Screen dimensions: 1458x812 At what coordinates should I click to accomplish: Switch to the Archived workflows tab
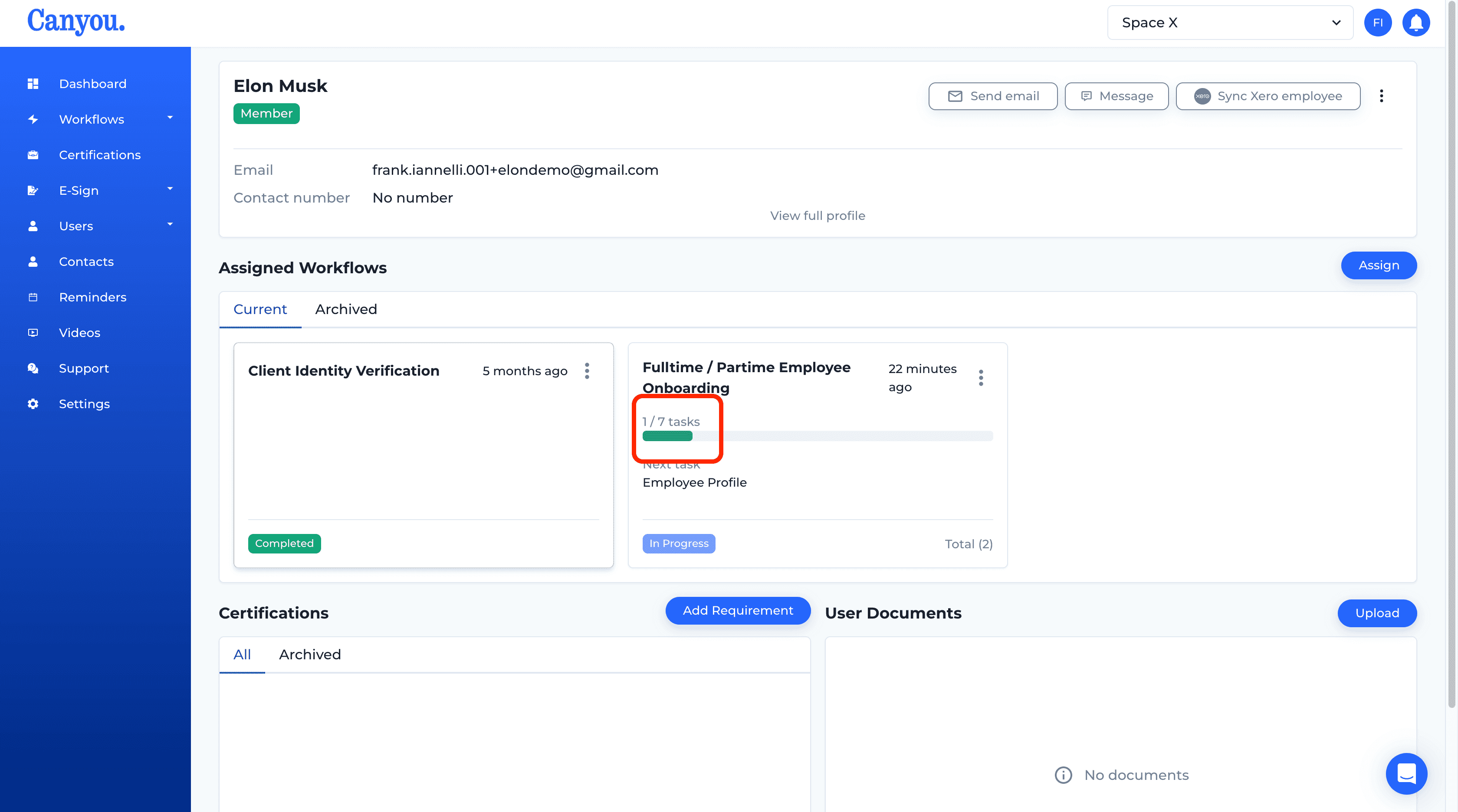pos(346,310)
